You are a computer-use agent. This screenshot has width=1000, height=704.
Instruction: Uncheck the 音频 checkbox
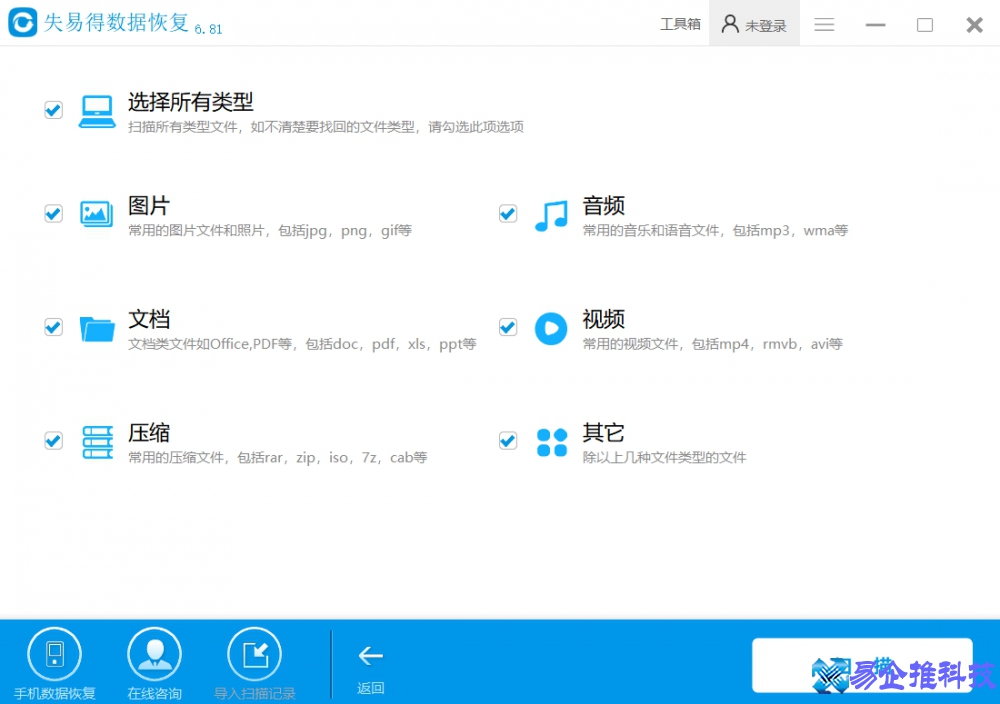(x=508, y=213)
